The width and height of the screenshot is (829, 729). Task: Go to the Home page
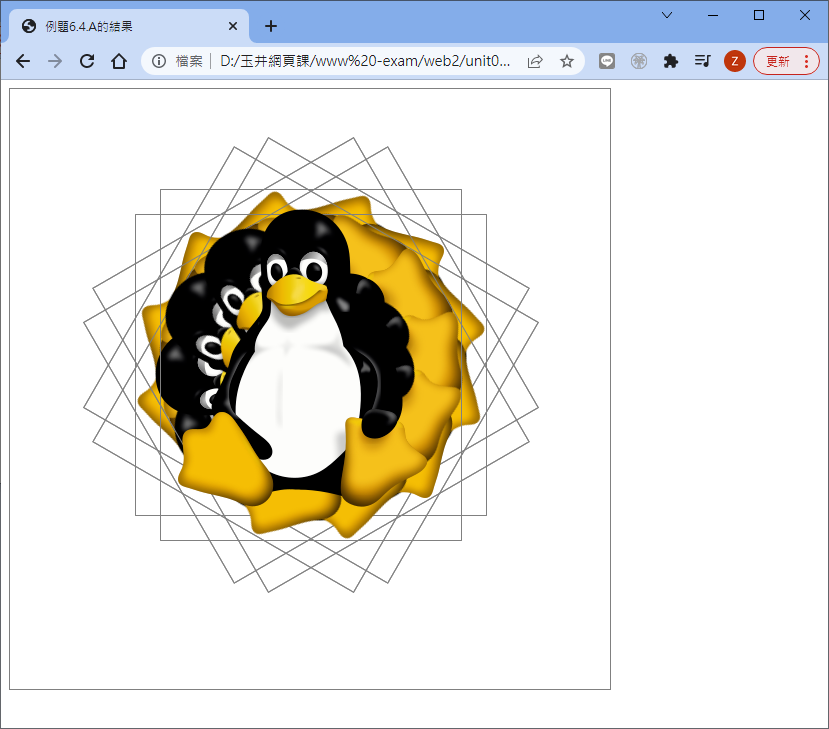119,62
